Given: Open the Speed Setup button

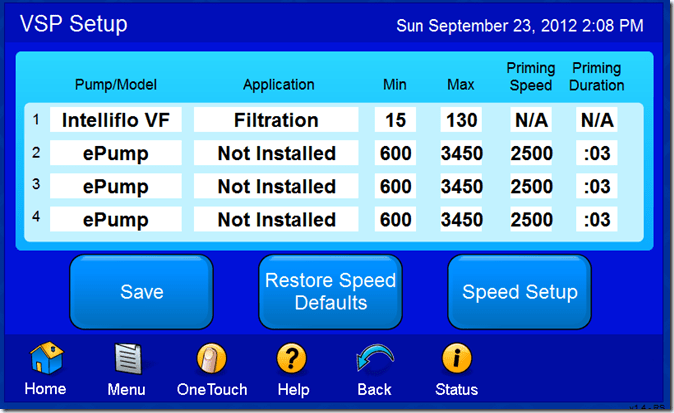Looking at the screenshot, I should 519,292.
